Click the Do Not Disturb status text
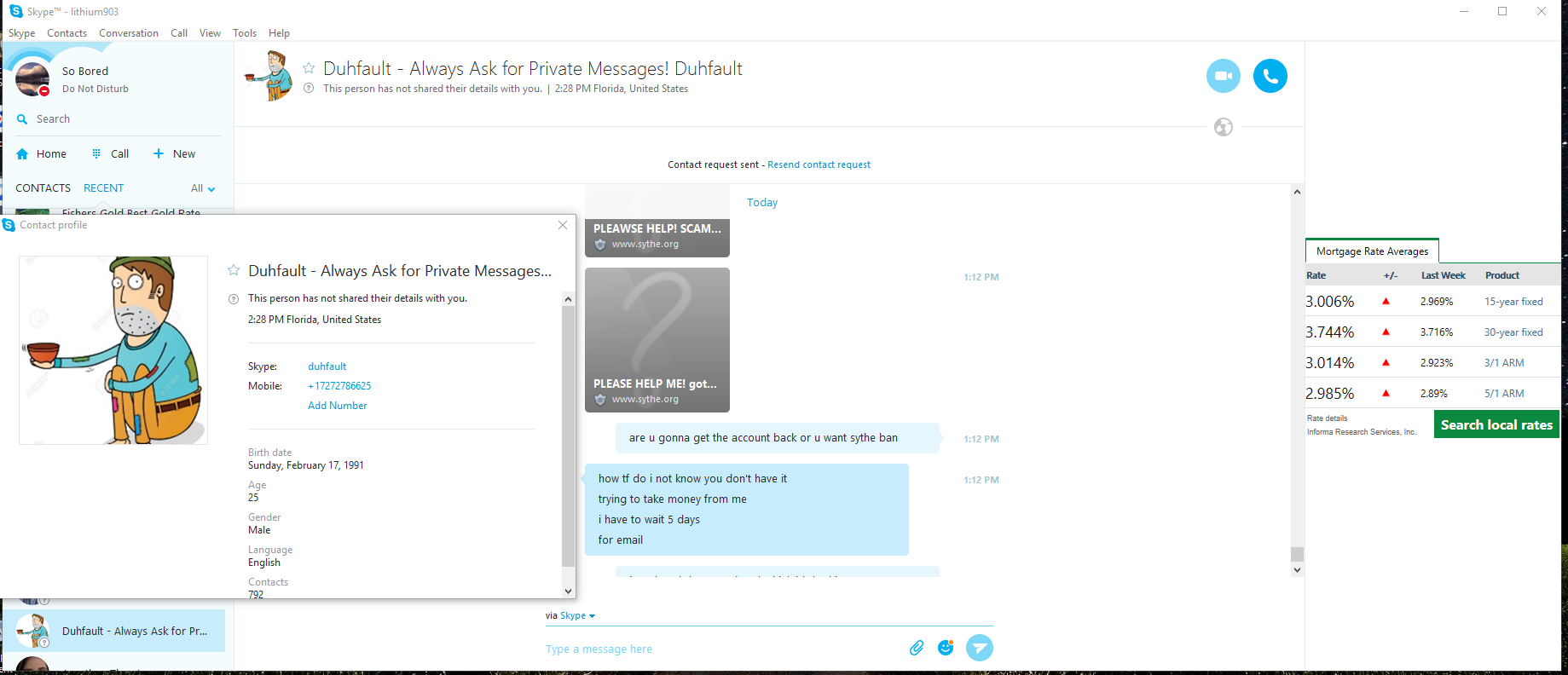This screenshot has width=1568, height=675. coord(95,89)
